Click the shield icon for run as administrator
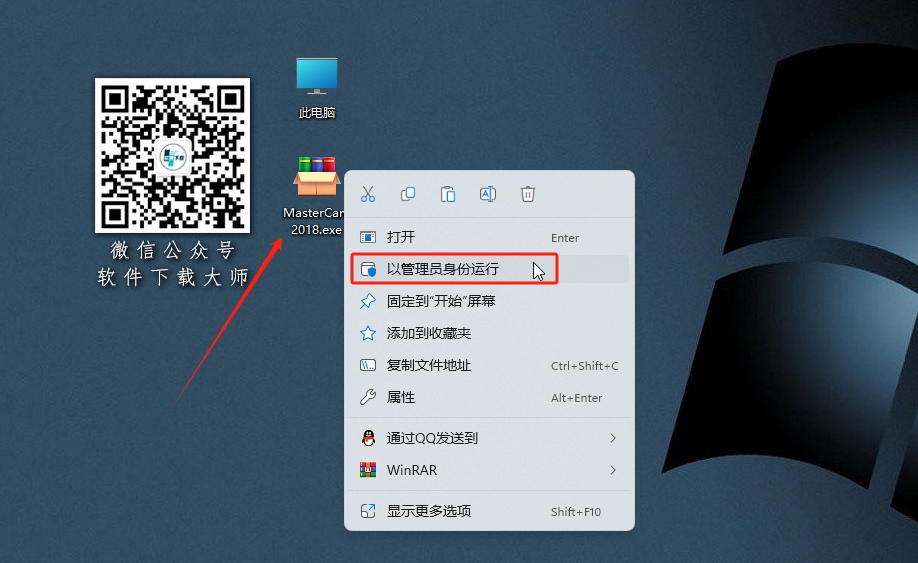The height and width of the screenshot is (563, 918). tap(368, 269)
